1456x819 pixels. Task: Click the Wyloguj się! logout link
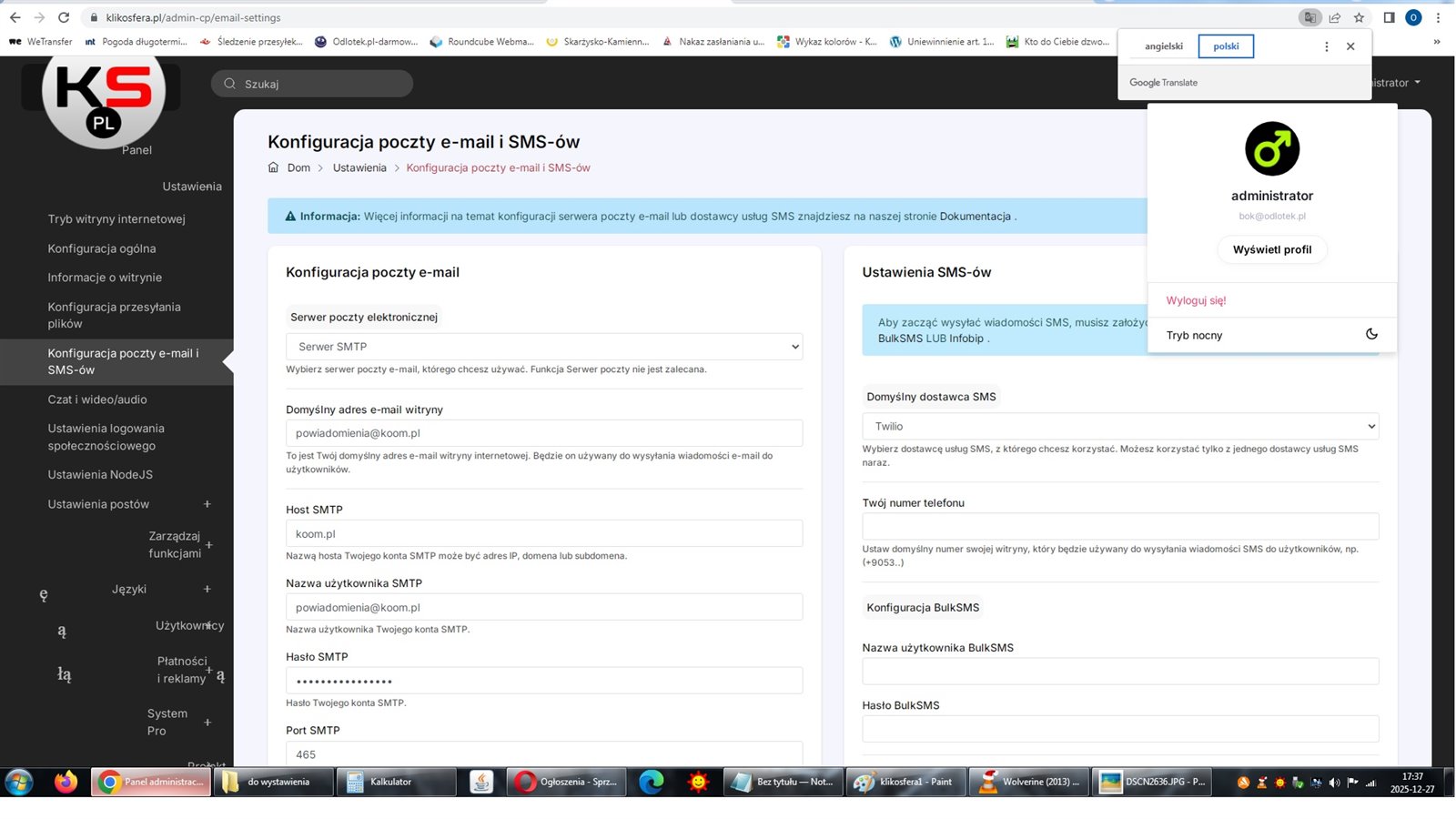(1196, 300)
